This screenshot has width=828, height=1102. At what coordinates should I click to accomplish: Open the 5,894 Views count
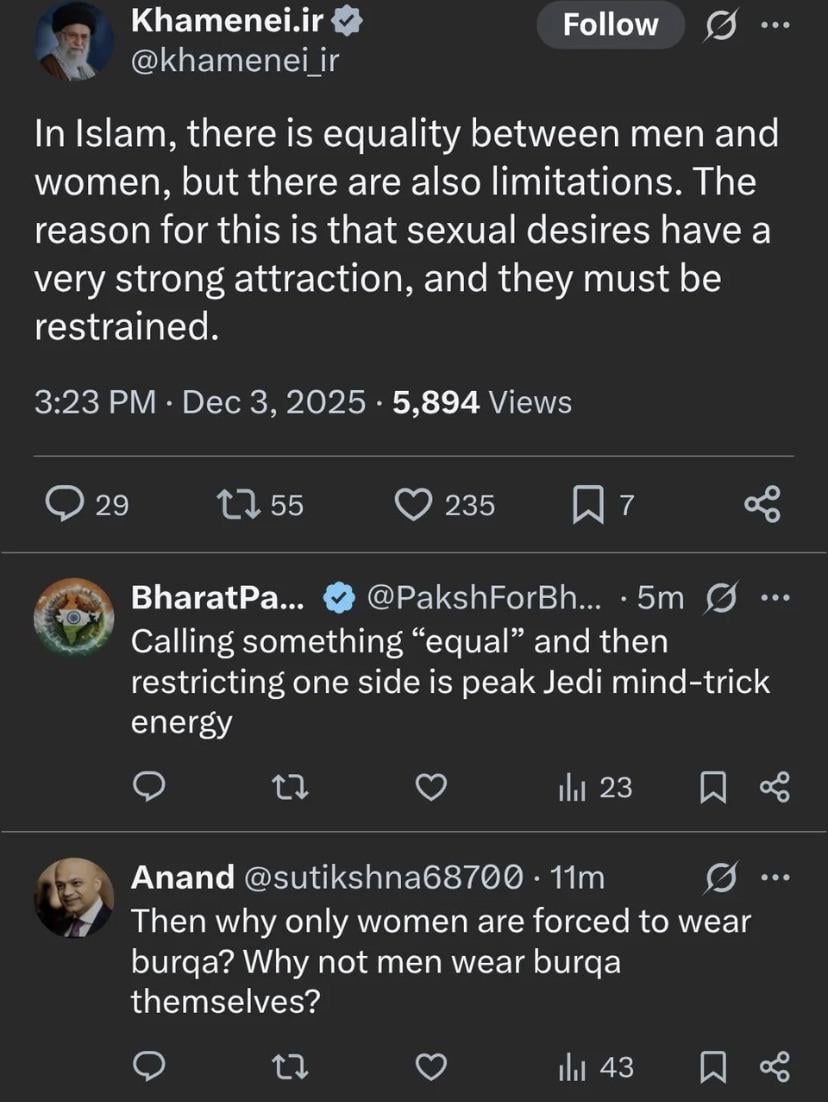[482, 402]
